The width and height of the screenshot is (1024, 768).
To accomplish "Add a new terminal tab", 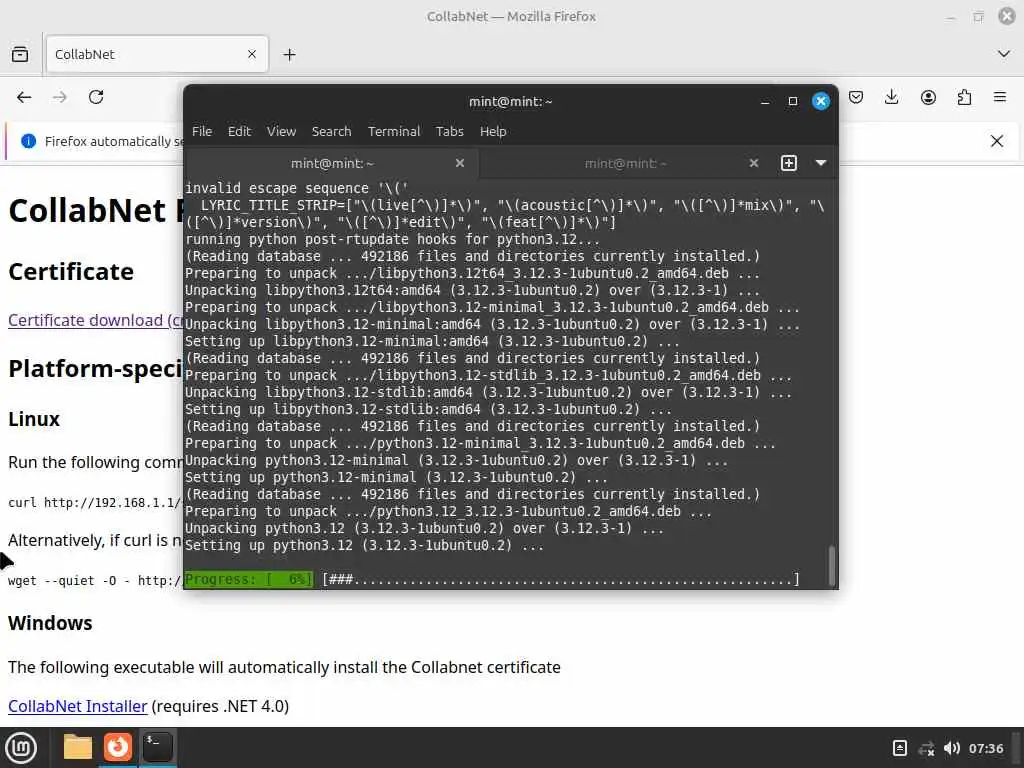I will (x=789, y=163).
